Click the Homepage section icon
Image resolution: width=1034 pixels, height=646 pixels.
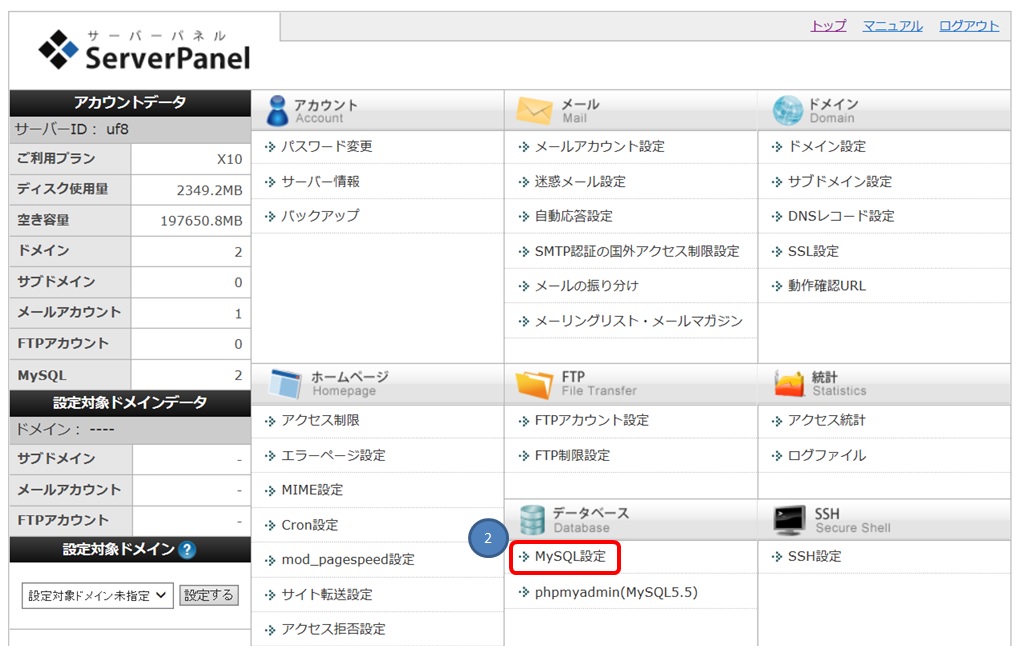286,382
